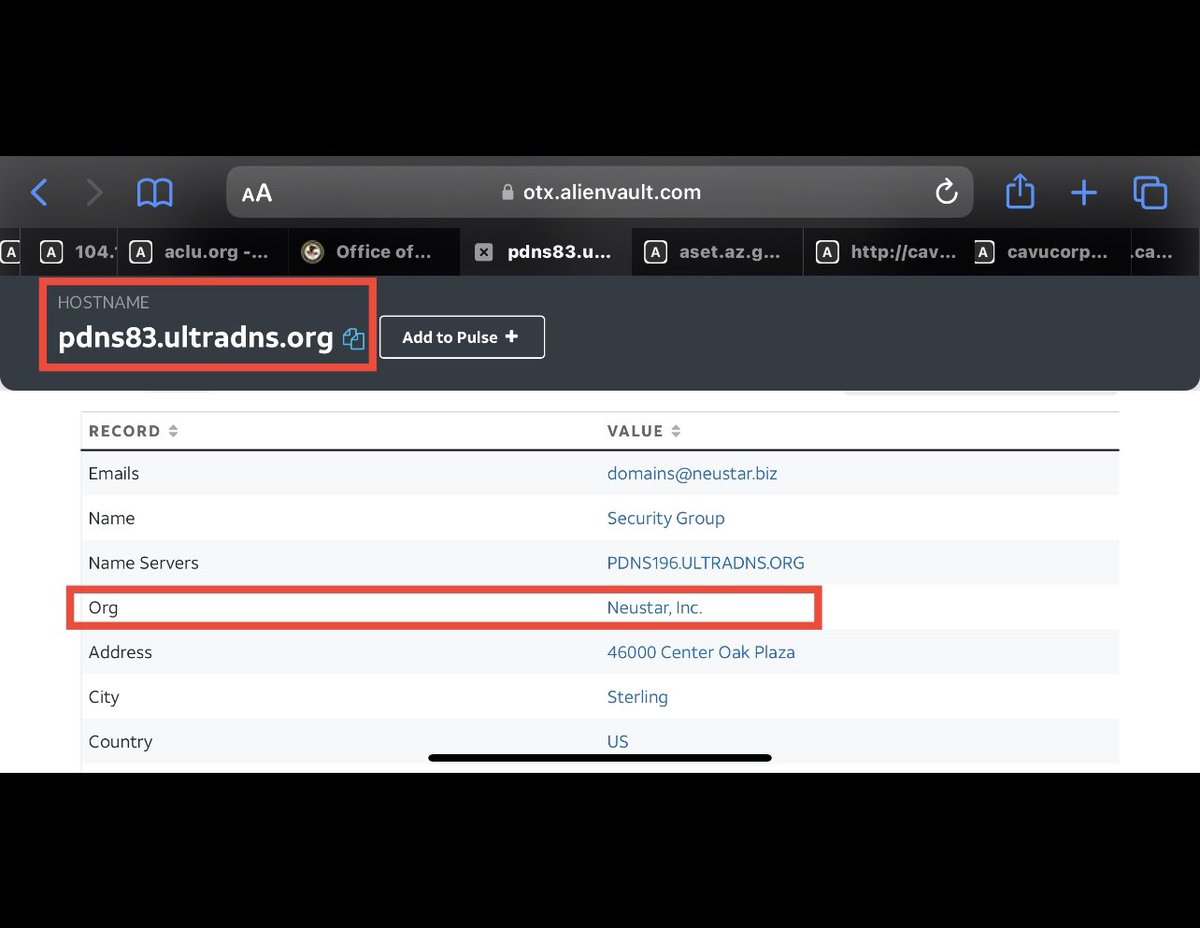The width and height of the screenshot is (1200, 928).
Task: Tap the Safari back arrow
Action: pos(39,192)
